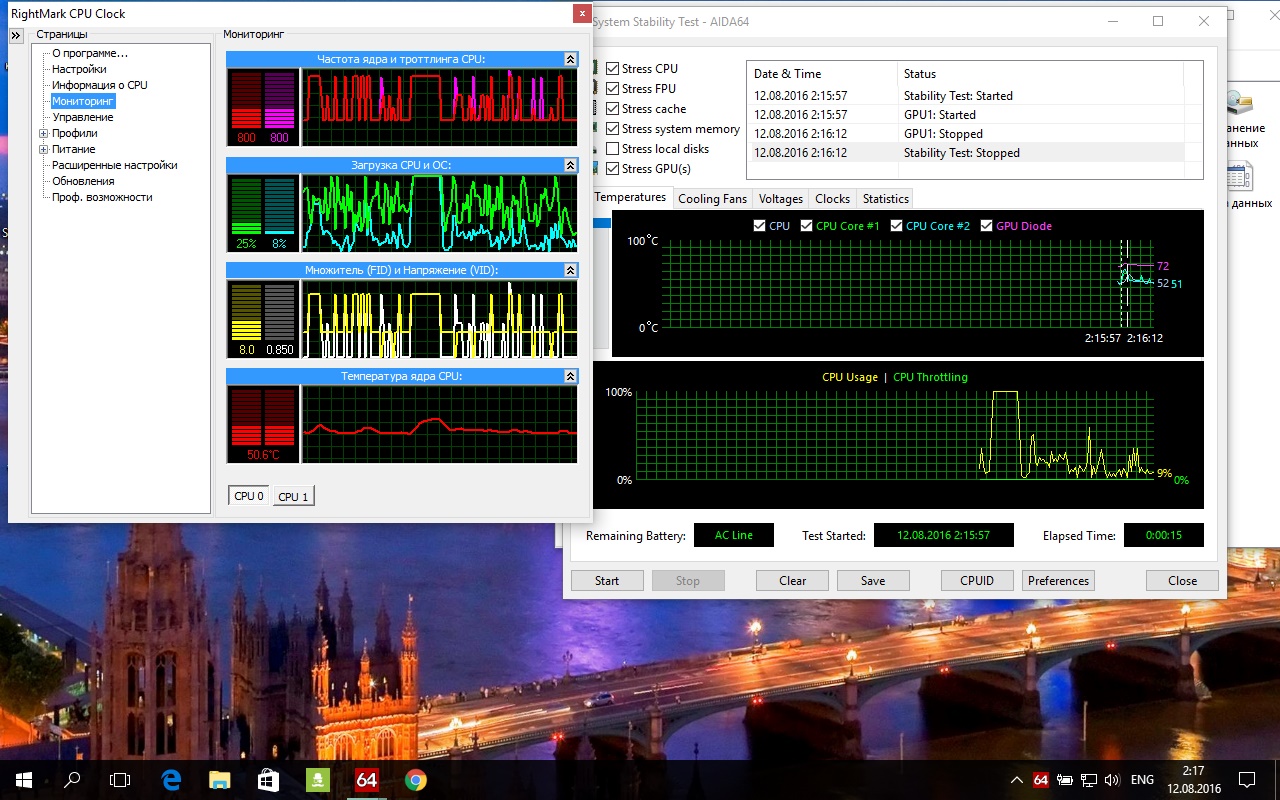Switch to the Cooling Fans tab
This screenshot has width=1280, height=800.
(712, 198)
